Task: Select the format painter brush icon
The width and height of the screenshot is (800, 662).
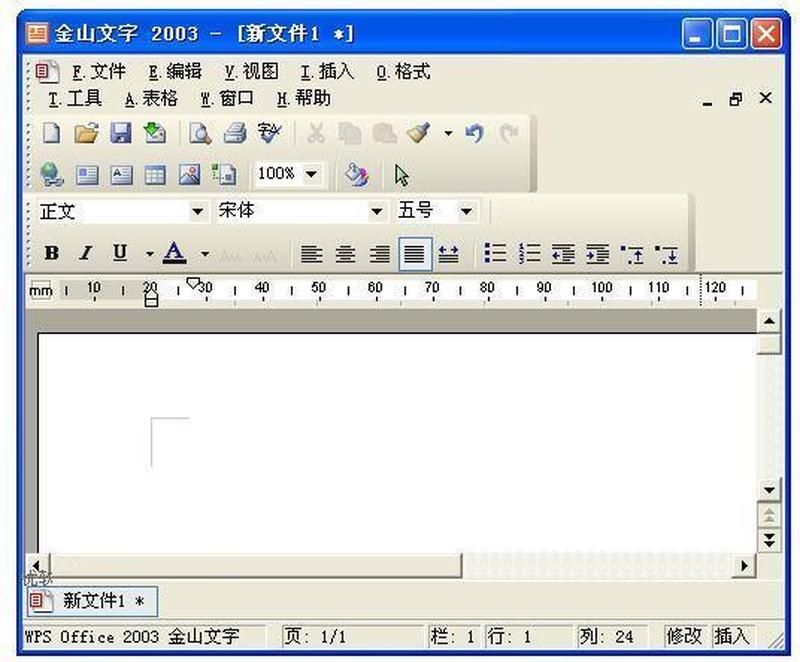Action: 419,134
